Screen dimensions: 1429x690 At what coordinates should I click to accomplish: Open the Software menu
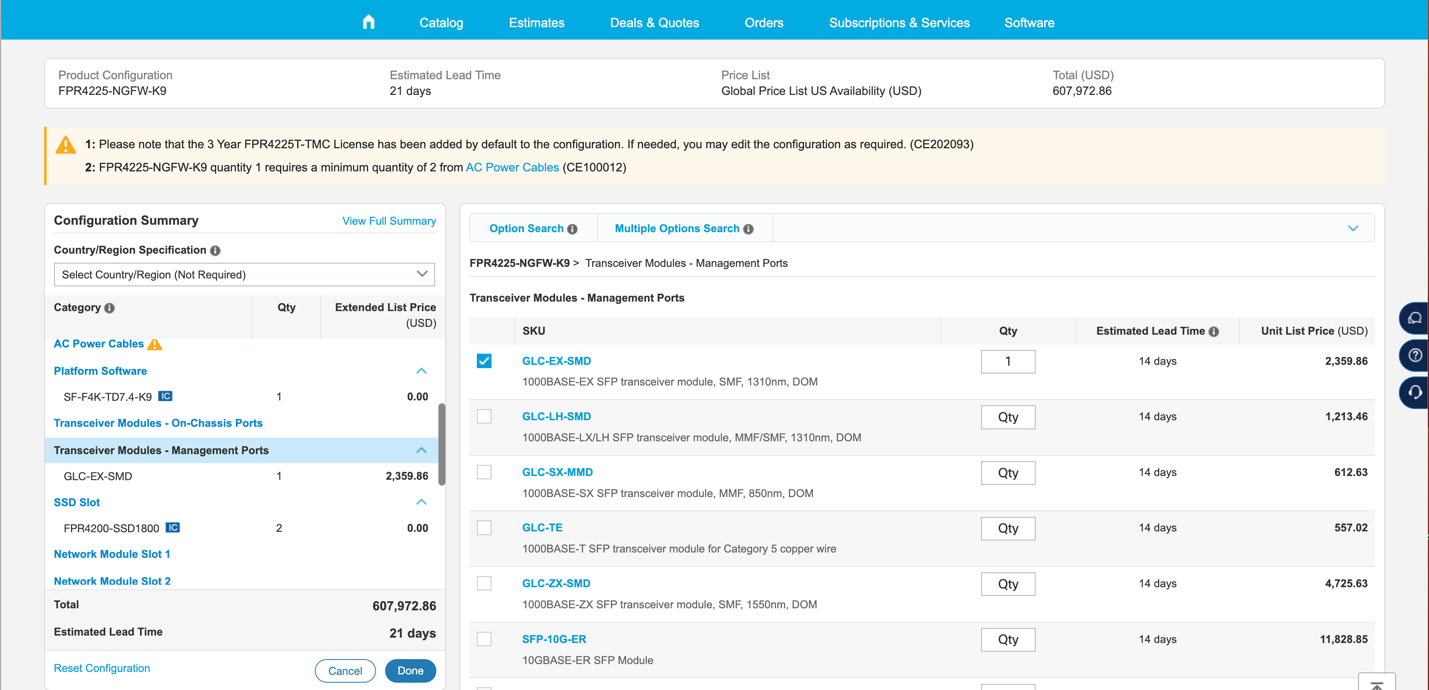[1029, 22]
